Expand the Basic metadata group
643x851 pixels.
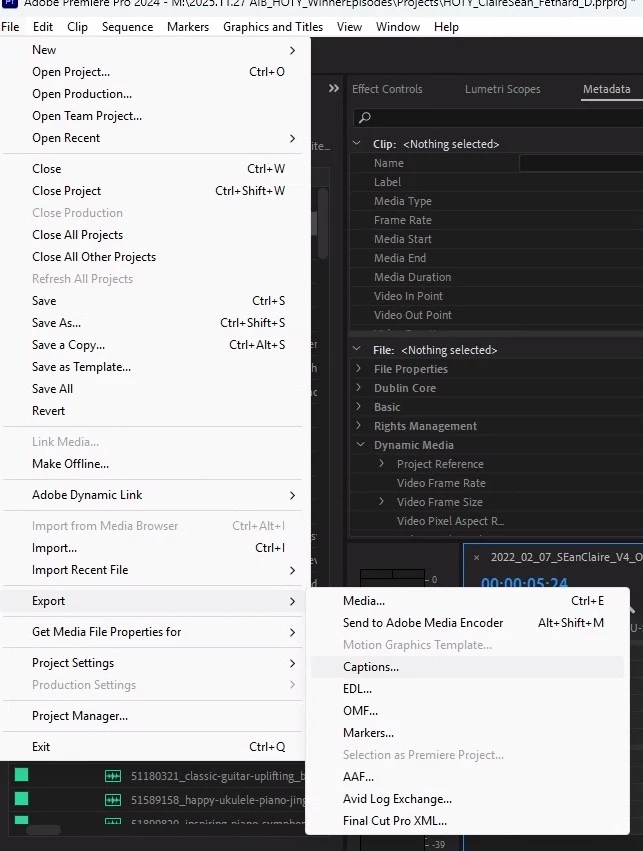tap(358, 406)
